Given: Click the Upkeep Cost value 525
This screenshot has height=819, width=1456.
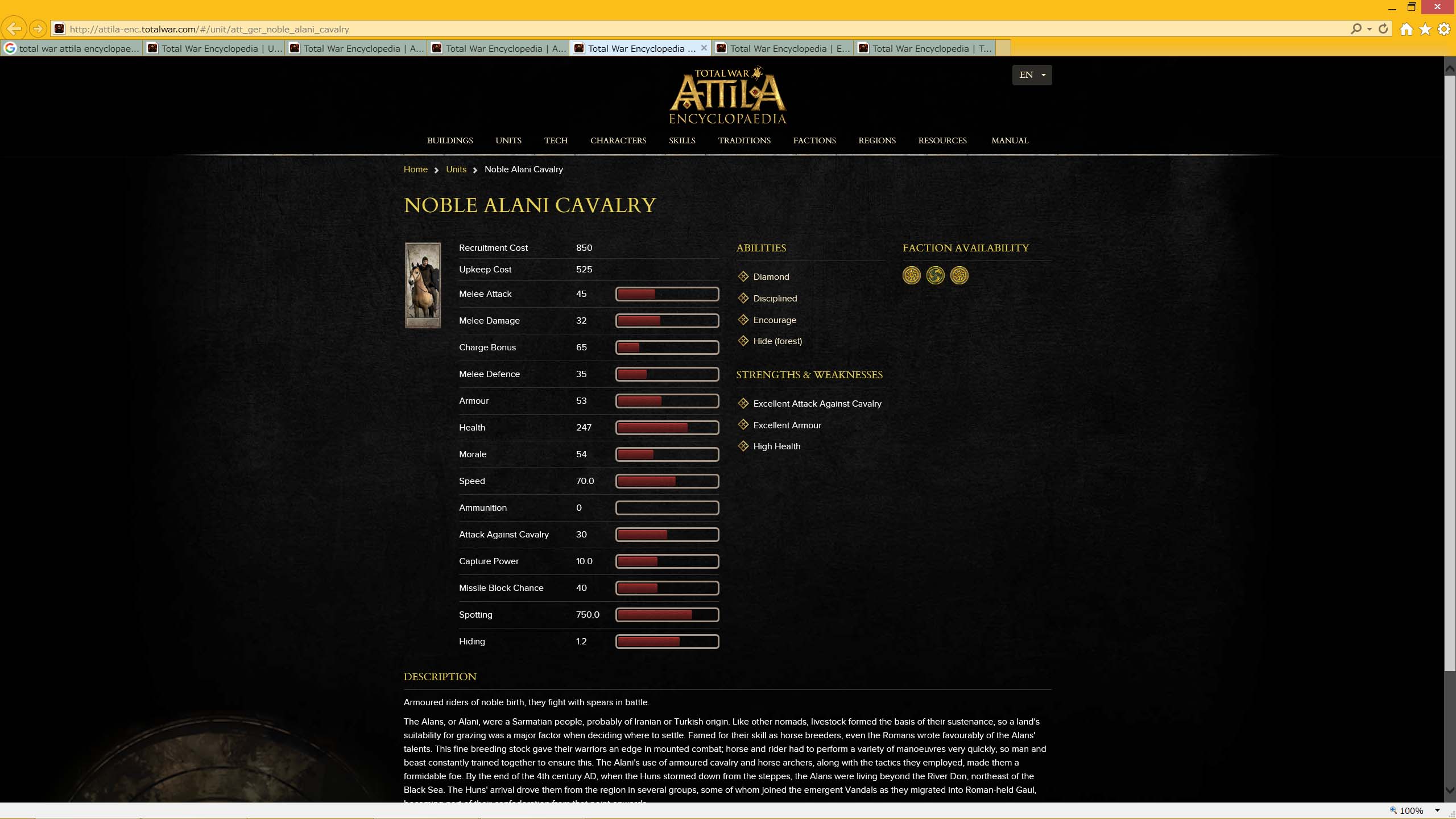Looking at the screenshot, I should [x=584, y=270].
